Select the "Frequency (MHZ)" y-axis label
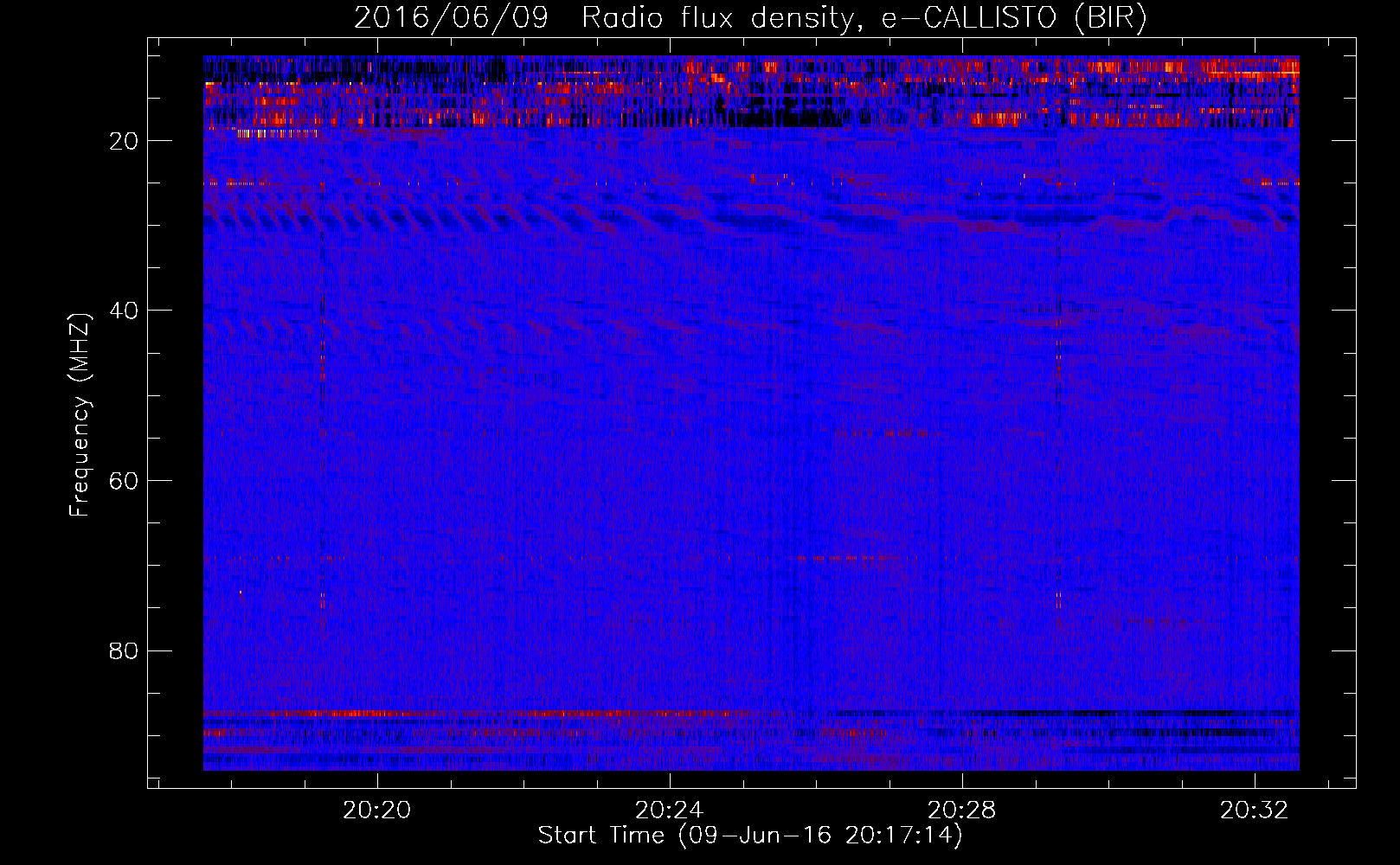 [80, 415]
